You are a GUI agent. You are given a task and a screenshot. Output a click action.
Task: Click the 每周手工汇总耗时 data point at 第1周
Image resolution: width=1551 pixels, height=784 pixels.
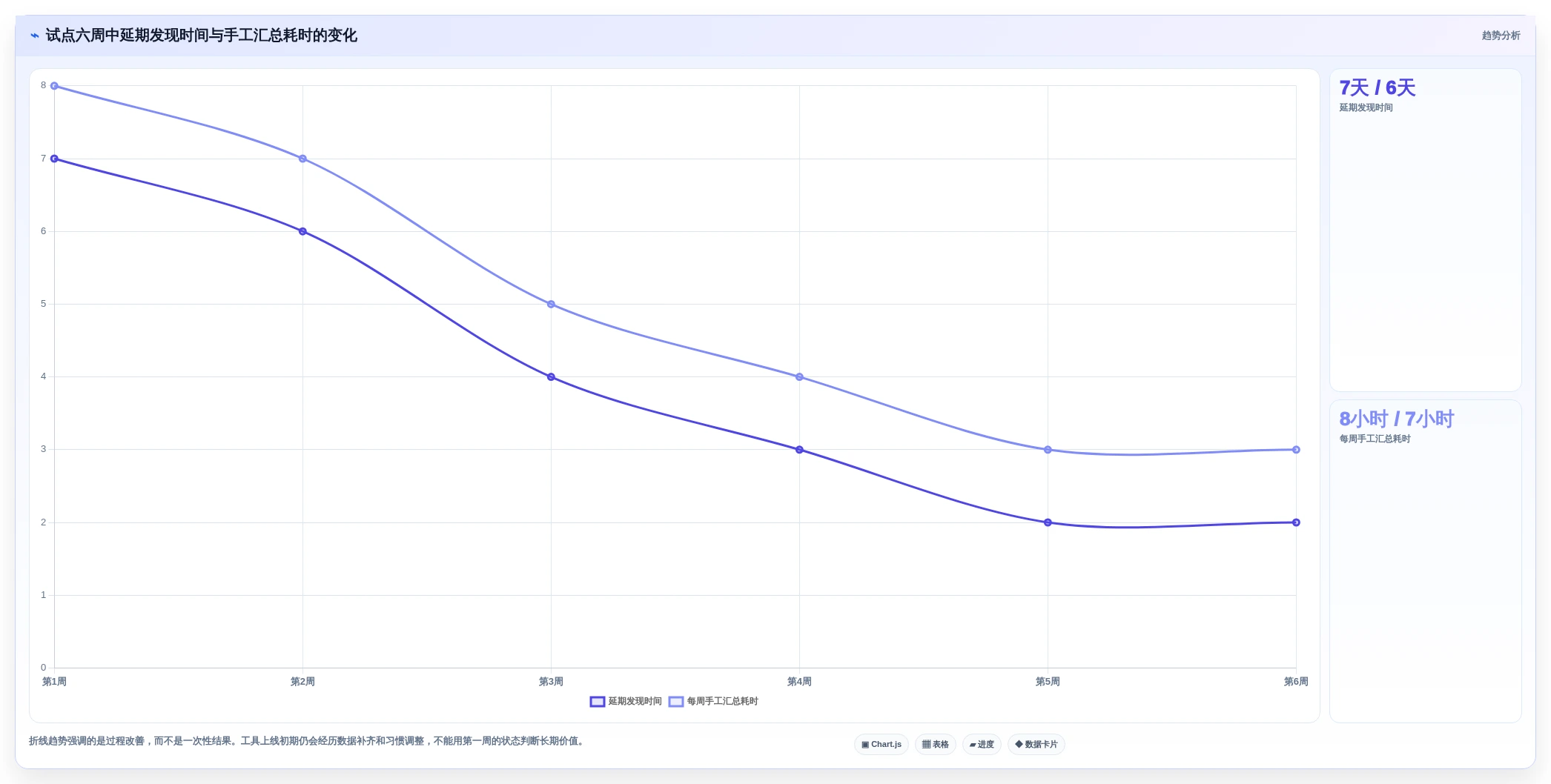click(54, 86)
